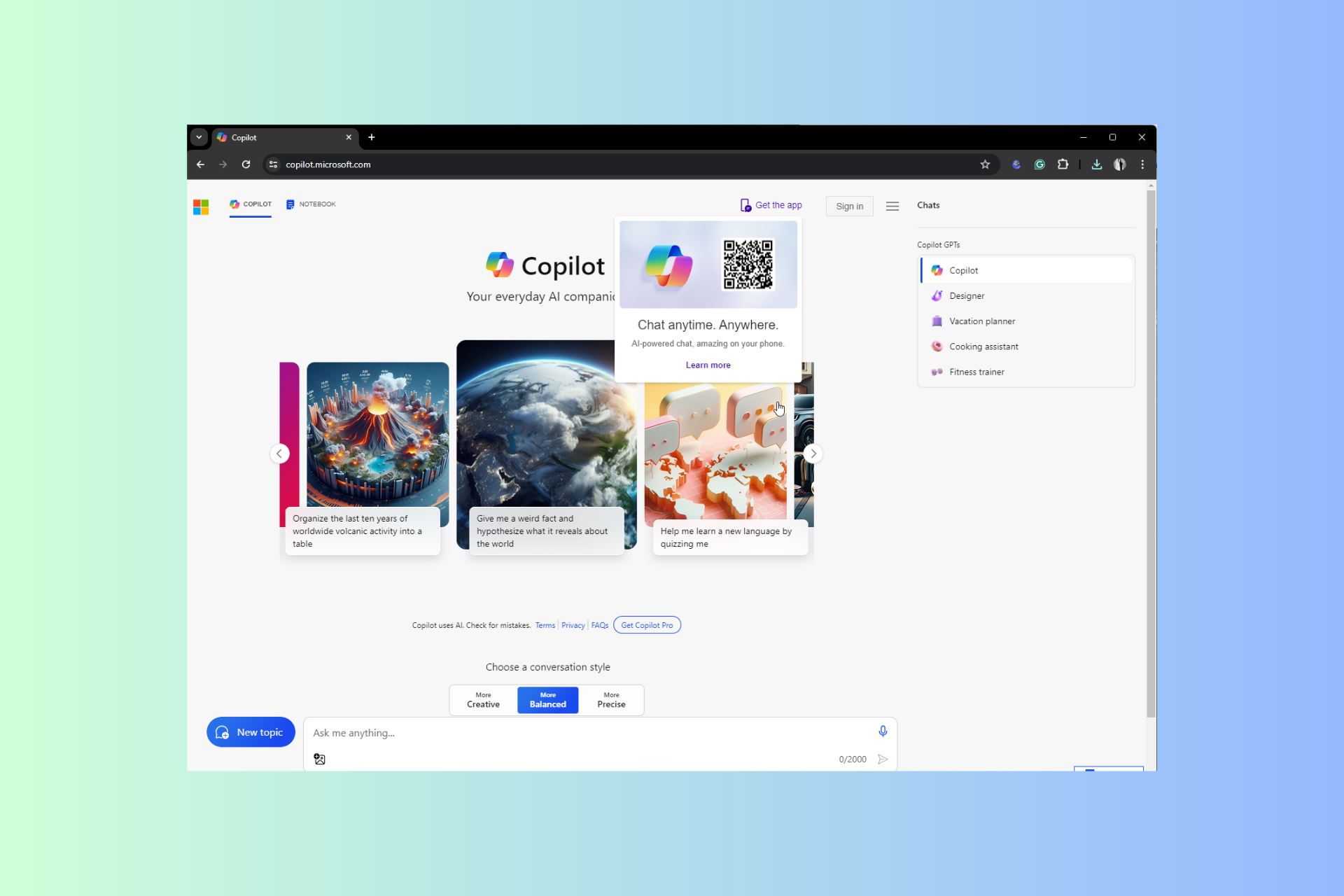Switch to the Notebook tab

point(311,204)
